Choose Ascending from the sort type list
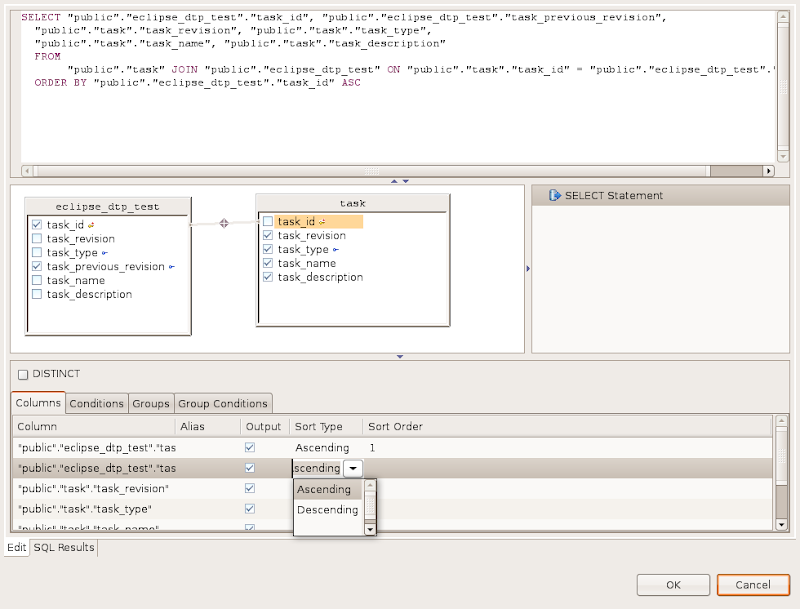This screenshot has height=609, width=800. pos(324,490)
